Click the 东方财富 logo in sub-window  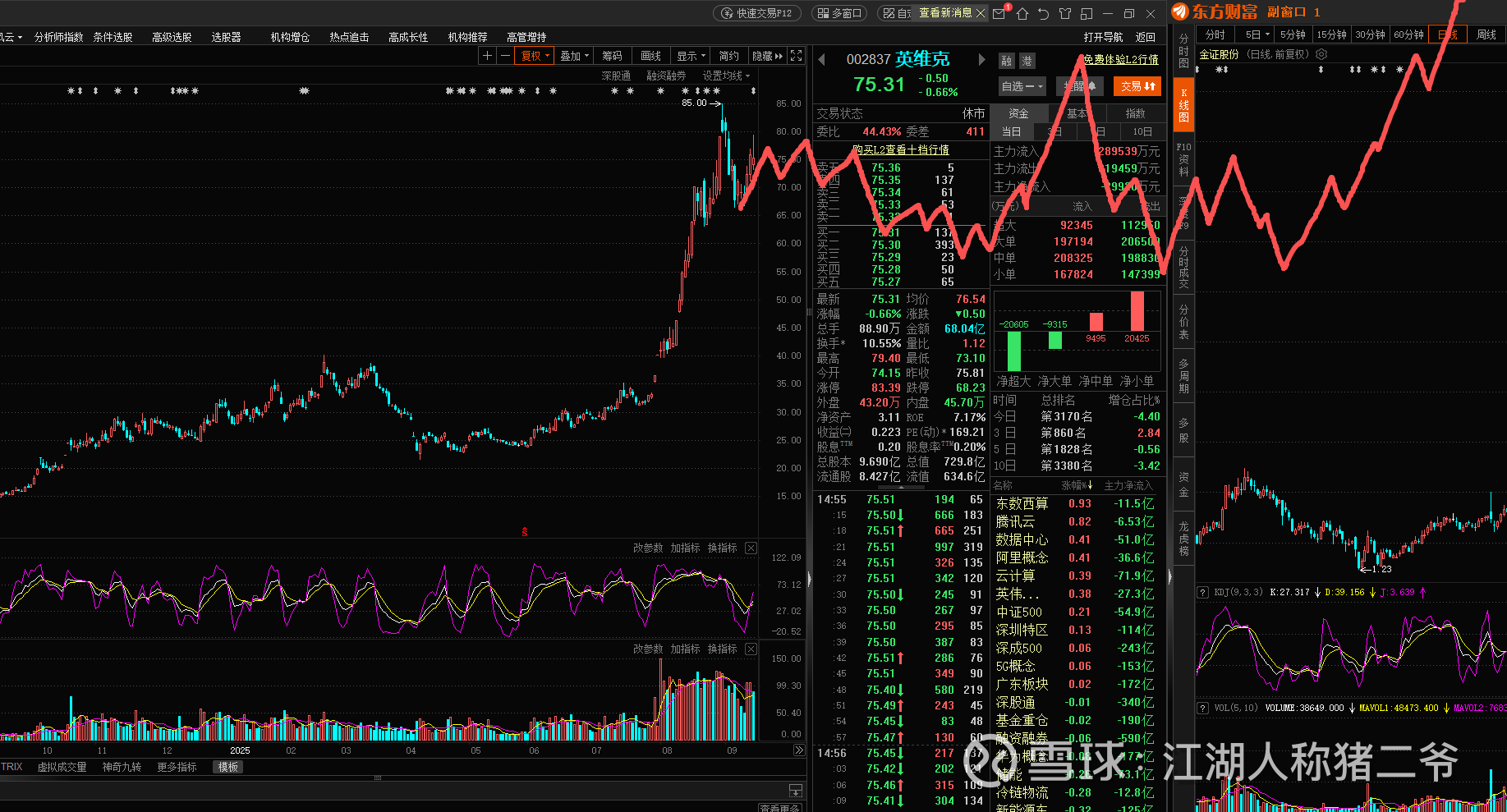click(1215, 11)
